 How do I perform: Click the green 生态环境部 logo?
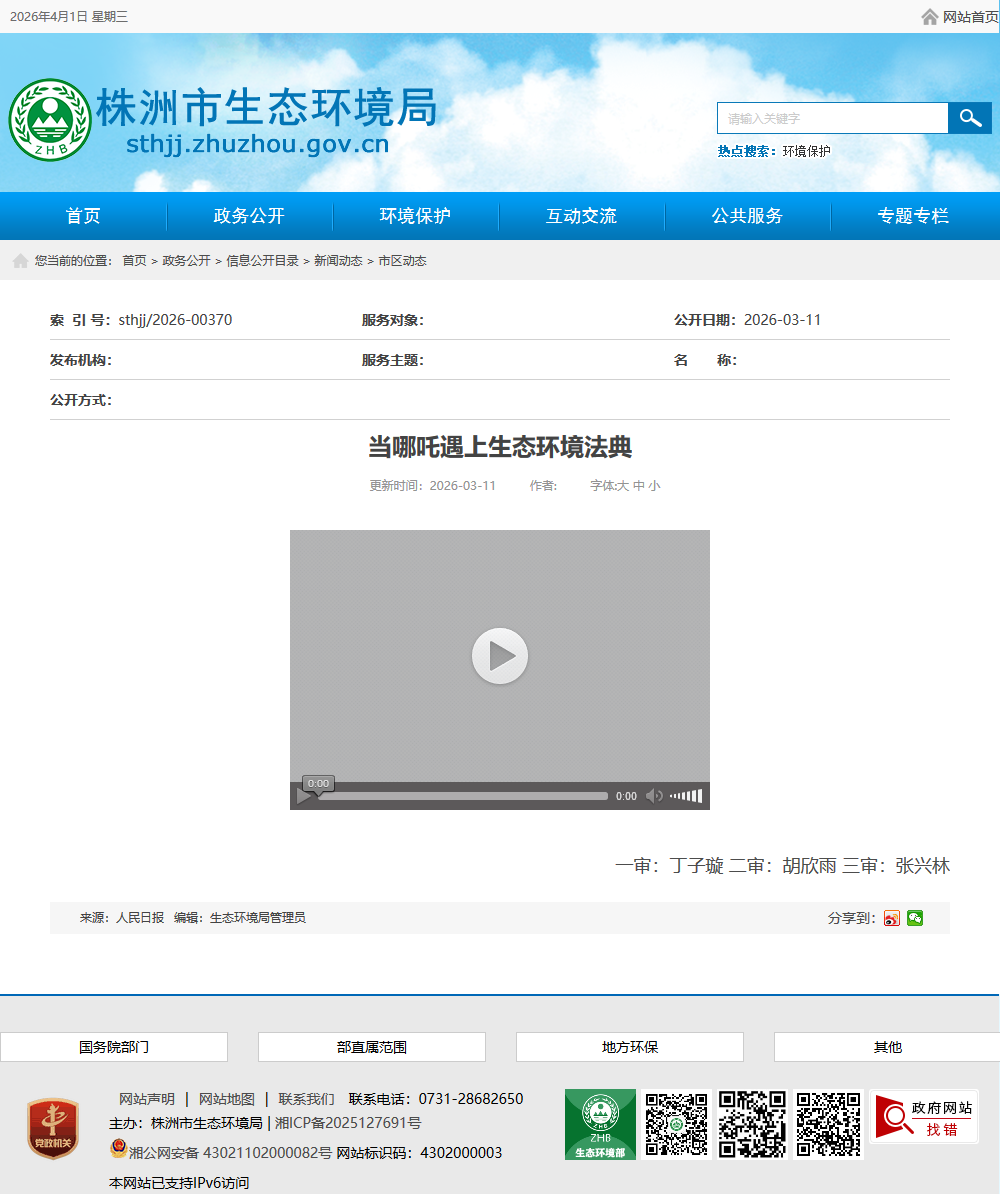tap(600, 1124)
